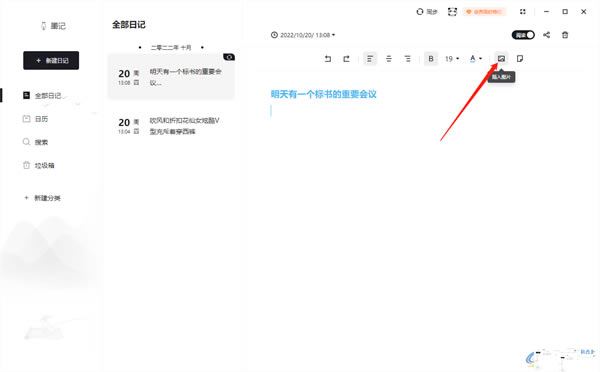Toggle the reading mode switch
The image size is (600, 372).
click(523, 35)
